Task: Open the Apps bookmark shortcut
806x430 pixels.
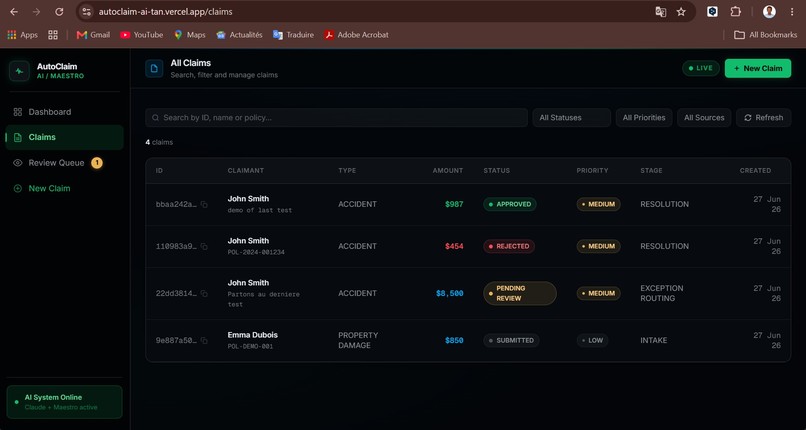Action: [x=23, y=35]
